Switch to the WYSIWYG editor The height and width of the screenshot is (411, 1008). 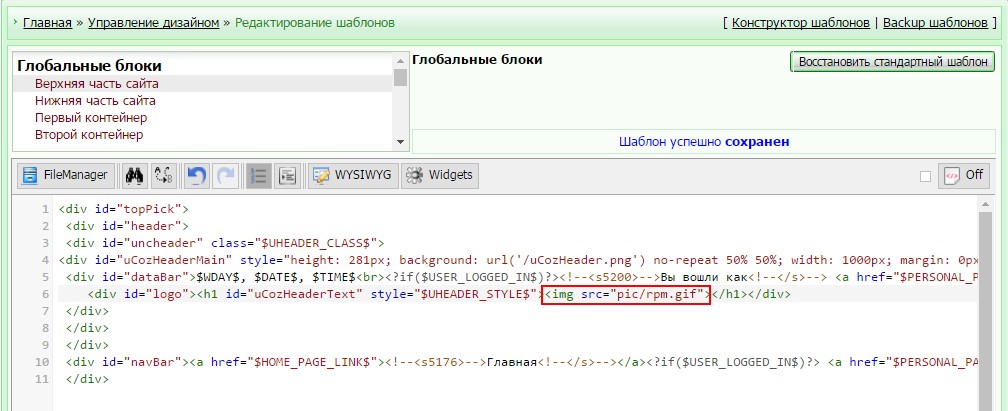tap(353, 175)
